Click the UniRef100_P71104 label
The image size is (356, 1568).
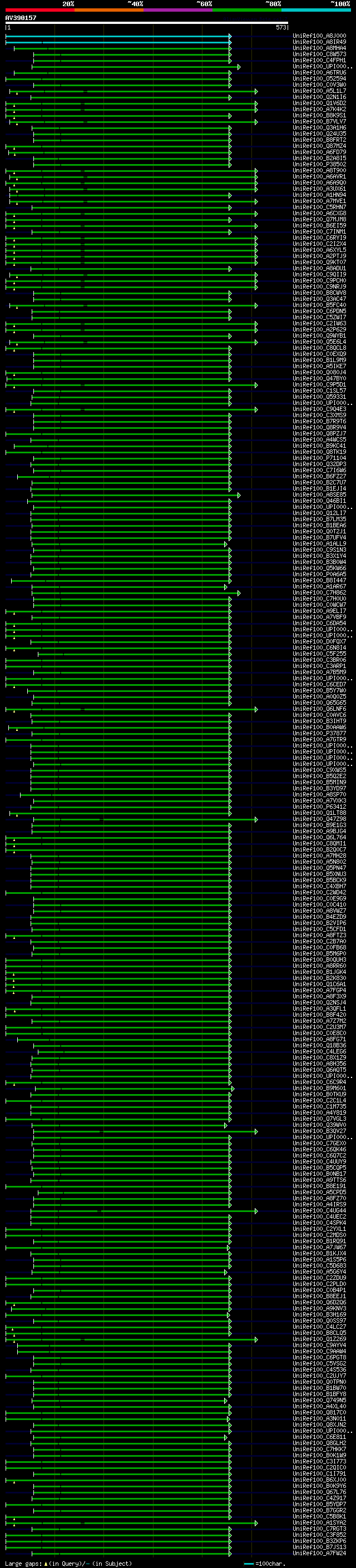[x=319, y=458]
